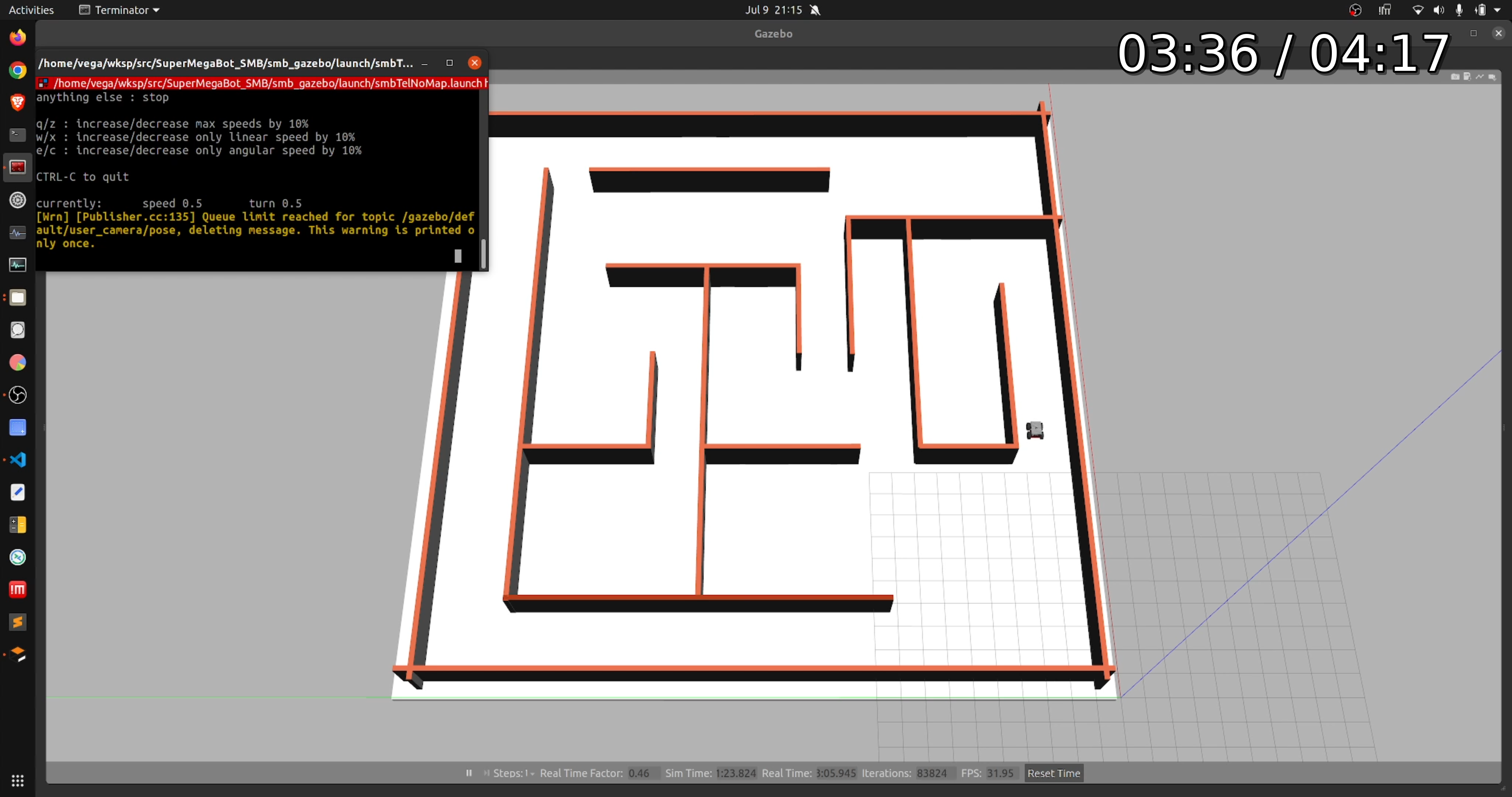Pause the Gazebo simulation
The height and width of the screenshot is (797, 1512).
(468, 773)
